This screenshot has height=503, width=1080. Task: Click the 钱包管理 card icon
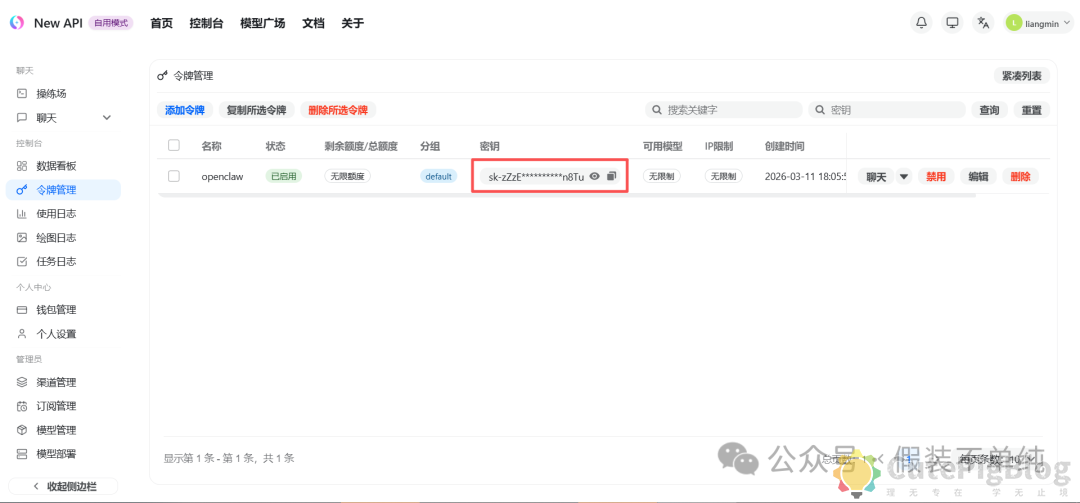click(22, 310)
